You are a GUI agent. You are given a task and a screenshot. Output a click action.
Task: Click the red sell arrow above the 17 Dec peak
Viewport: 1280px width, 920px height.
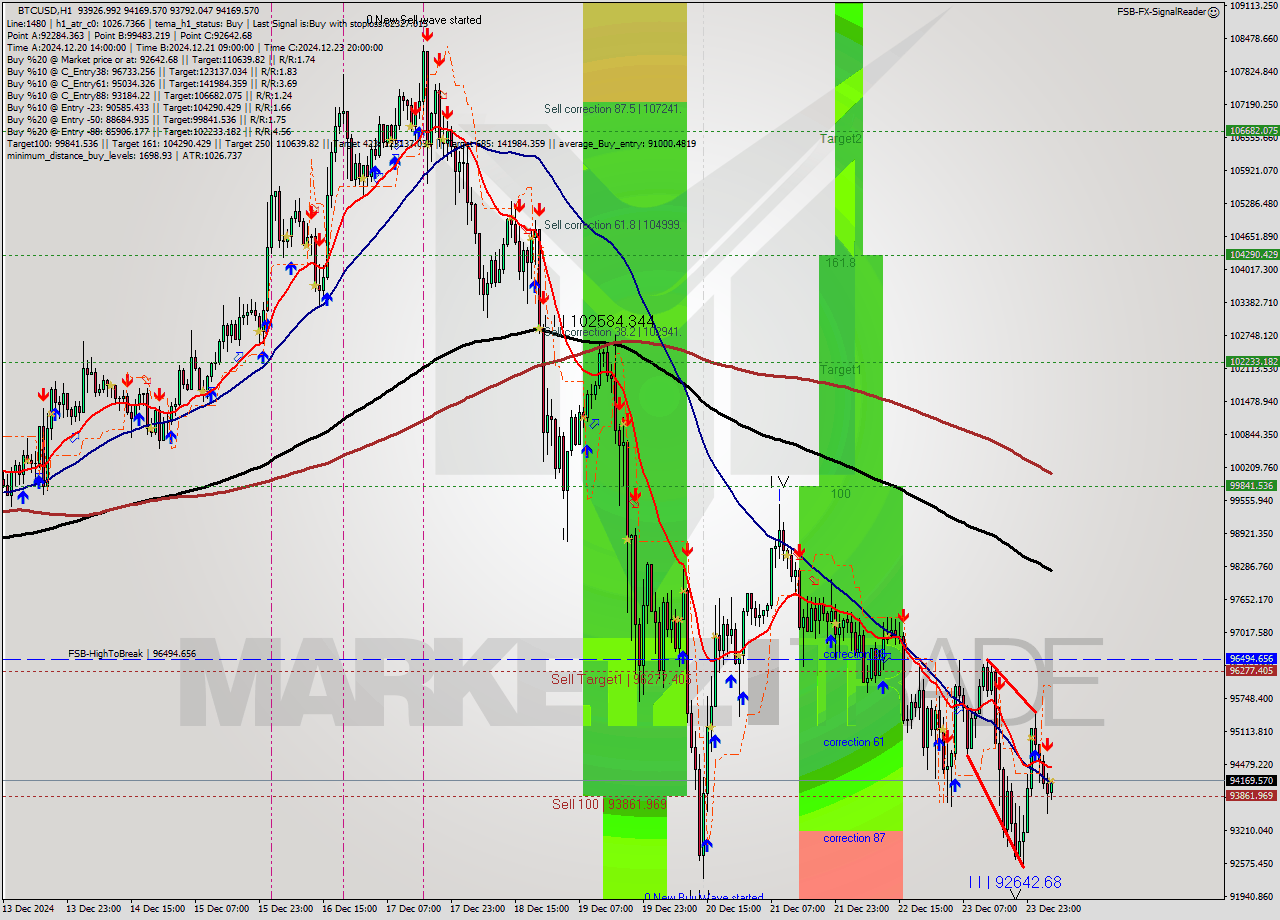pos(427,35)
